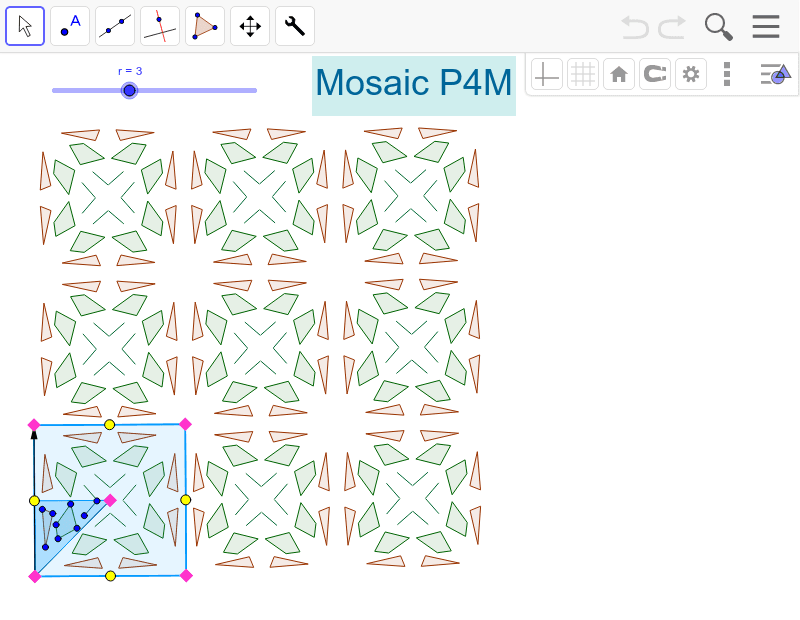Open the main hamburger menu

tap(766, 27)
